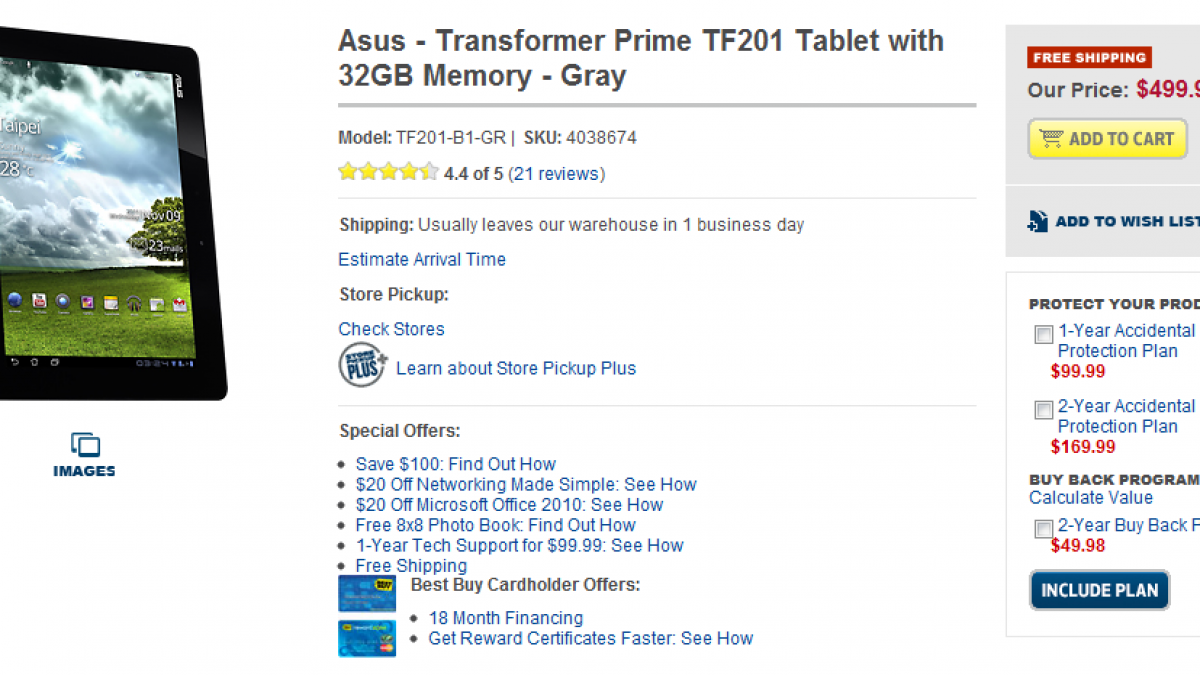Click the Free Shipping red badge
Screen dimensions: 1200x675
pyautogui.click(x=1089, y=58)
